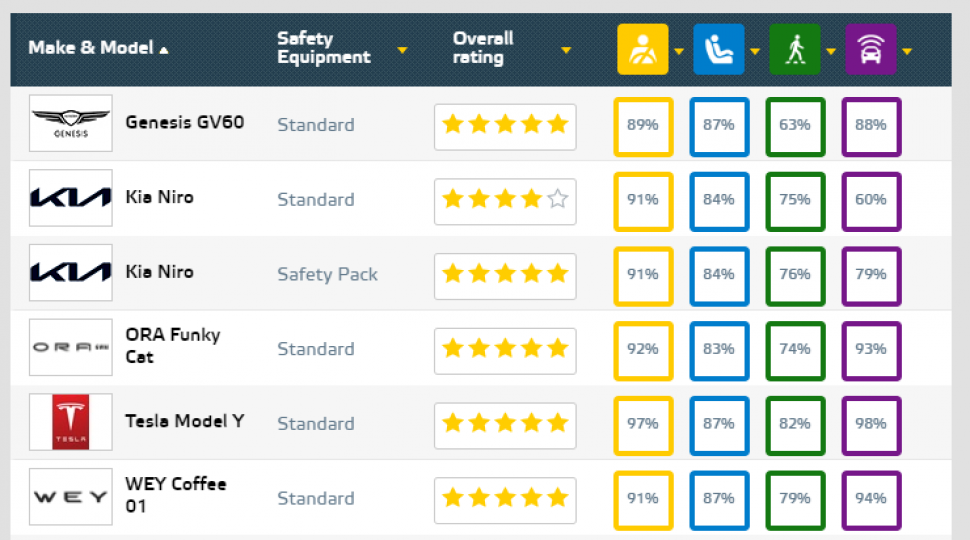
Task: Expand dropdown arrow next to yellow Adult Occupant icon
Action: 678,51
